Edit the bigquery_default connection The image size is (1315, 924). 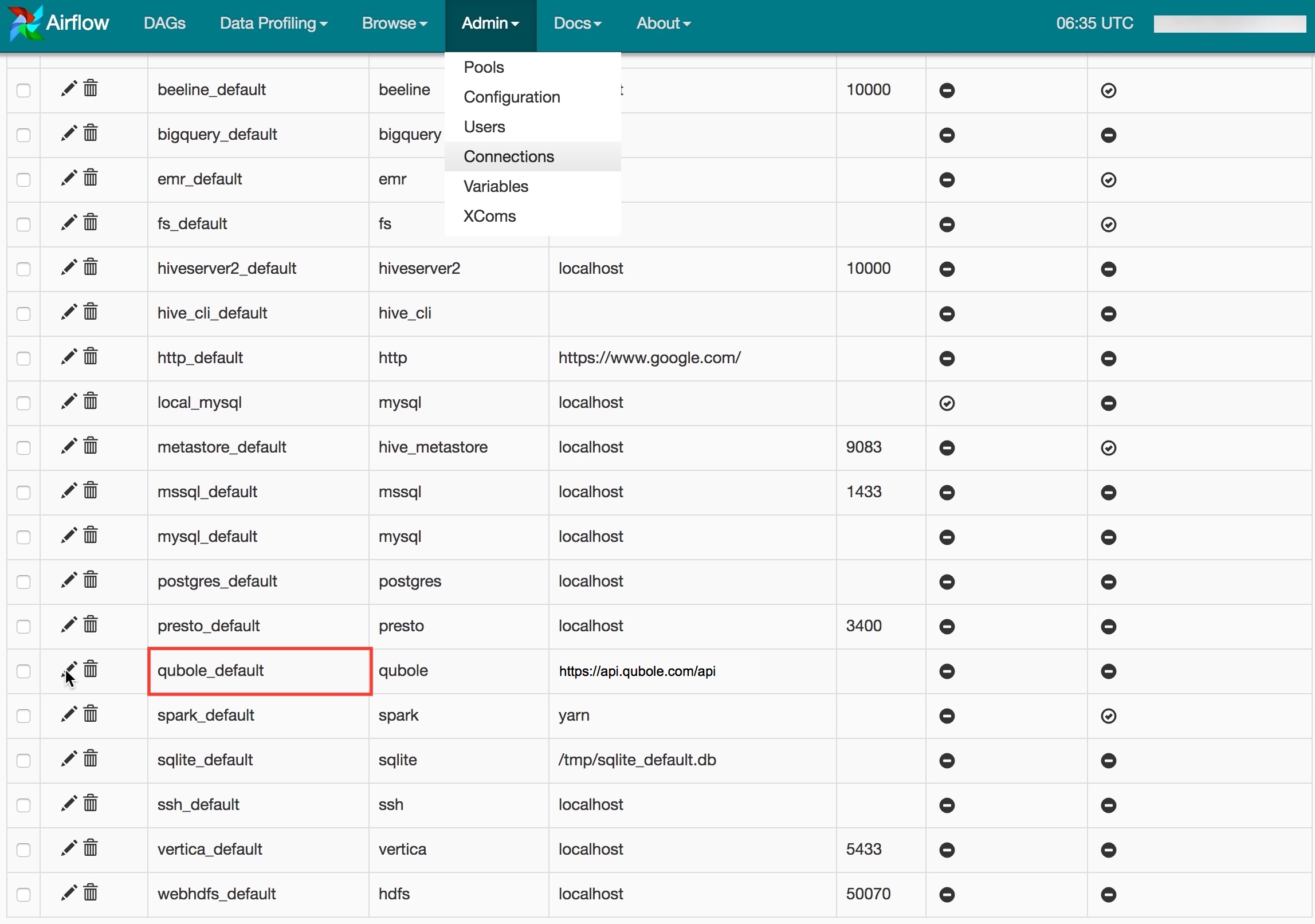(x=69, y=133)
